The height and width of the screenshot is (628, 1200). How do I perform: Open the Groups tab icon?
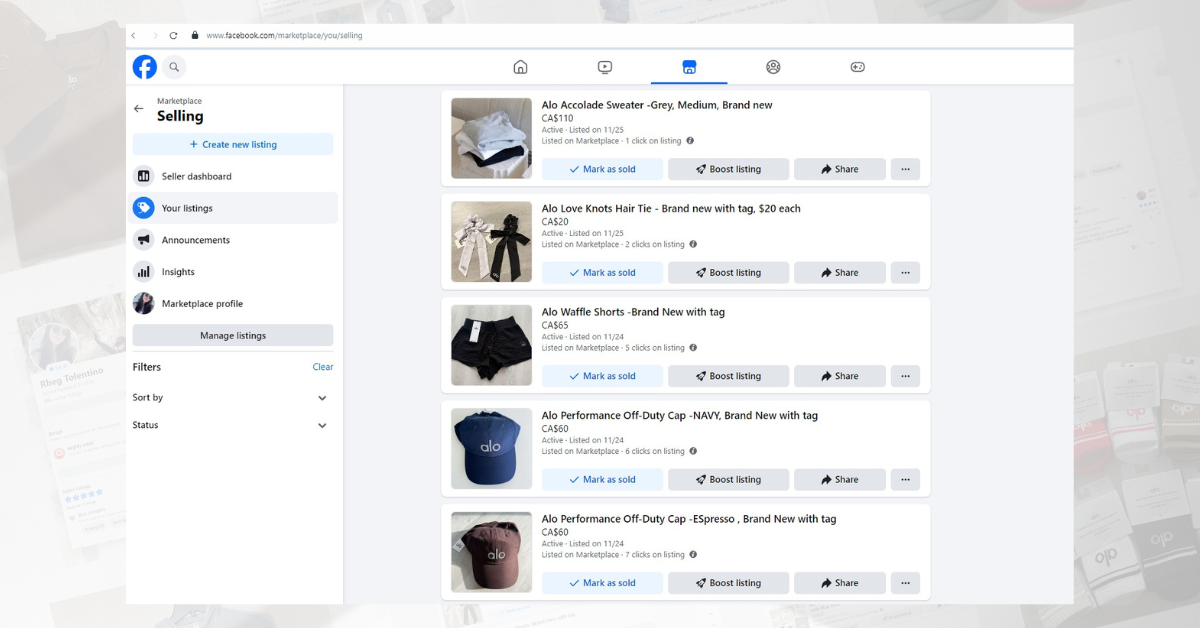[773, 67]
